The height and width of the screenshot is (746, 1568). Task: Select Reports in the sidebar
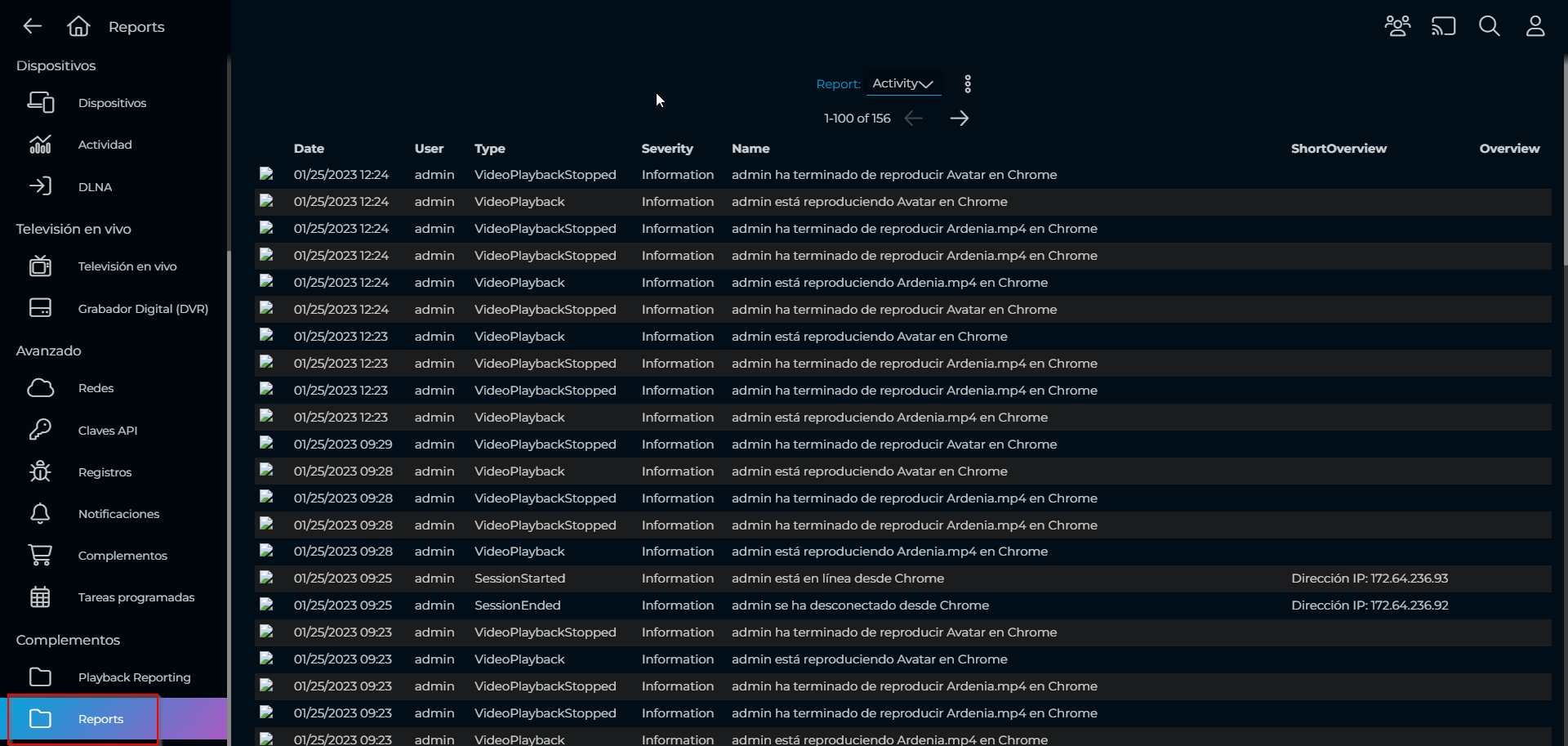click(100, 719)
